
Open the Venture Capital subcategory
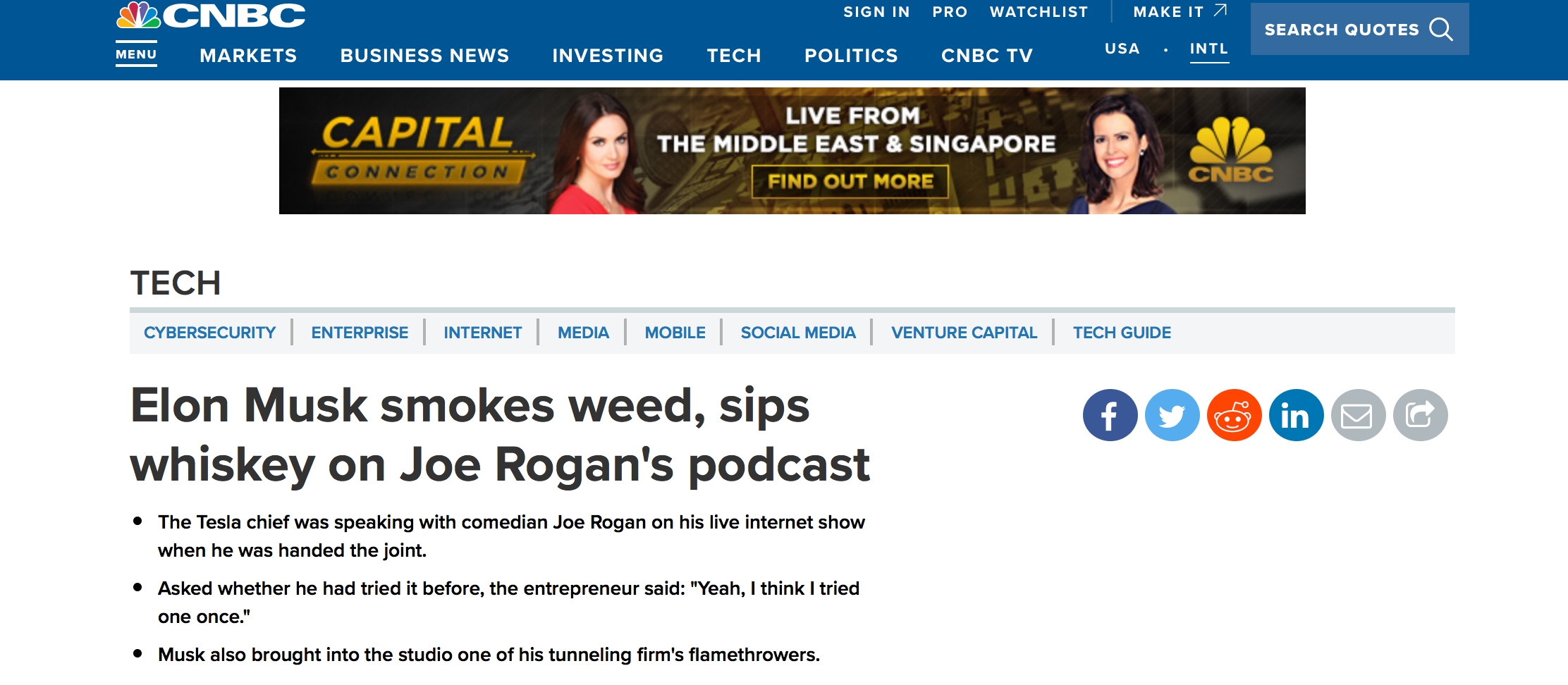pyautogui.click(x=964, y=333)
